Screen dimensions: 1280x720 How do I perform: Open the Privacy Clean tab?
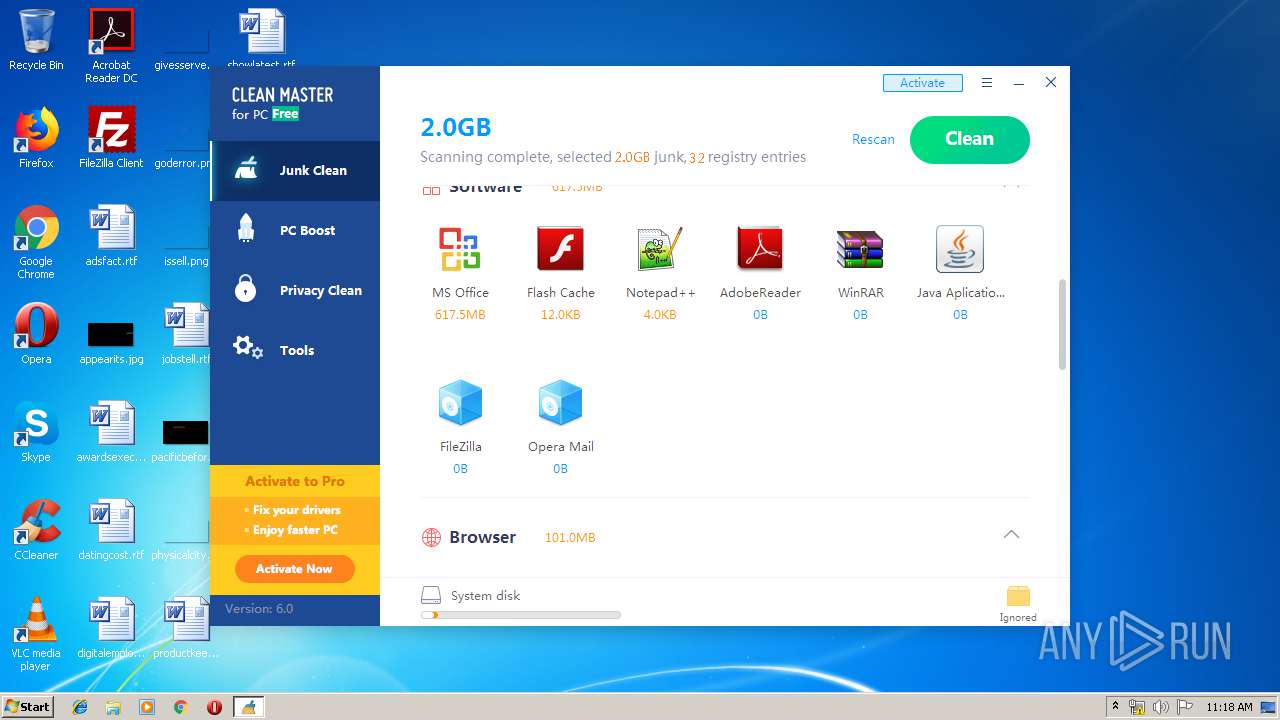(x=295, y=290)
